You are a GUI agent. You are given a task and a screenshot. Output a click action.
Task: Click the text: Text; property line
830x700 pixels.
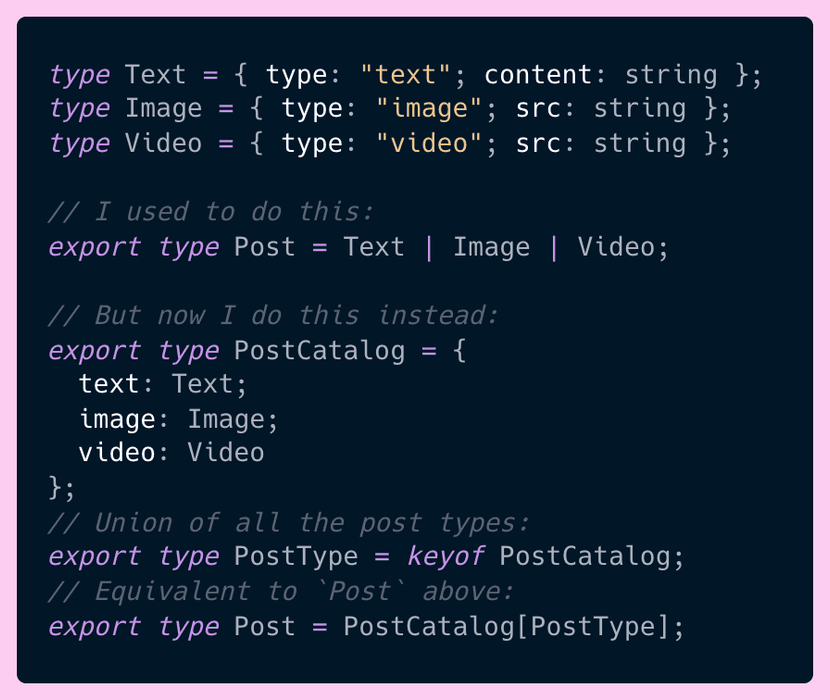coord(163,384)
